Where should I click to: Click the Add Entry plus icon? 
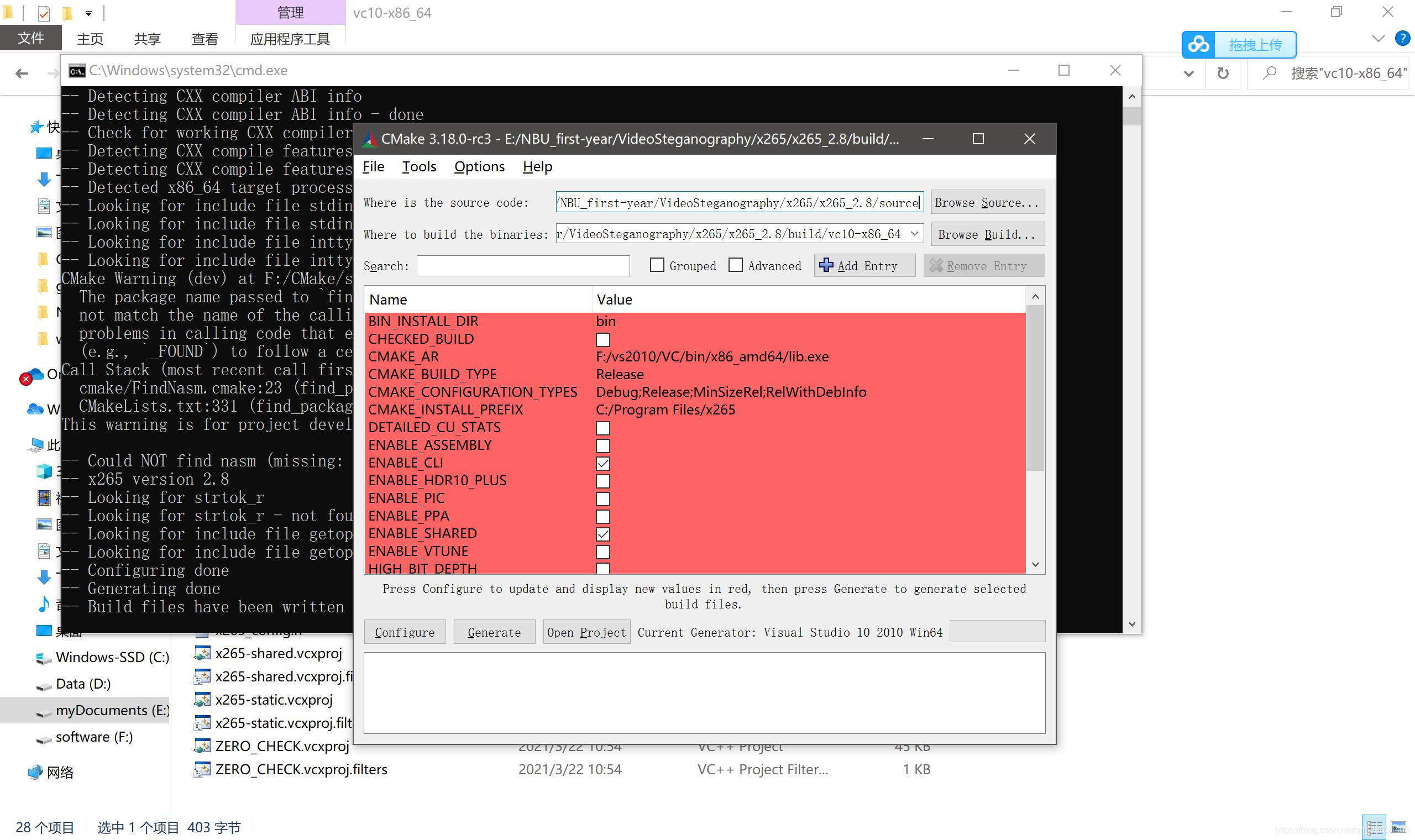tap(826, 265)
